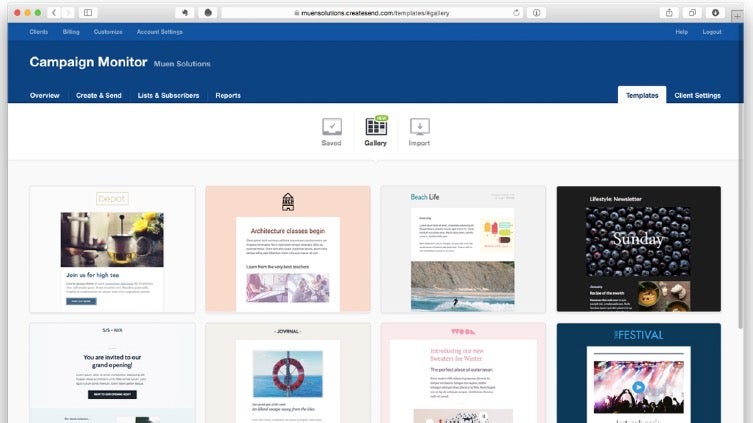Open the Reports tab

tap(228, 96)
